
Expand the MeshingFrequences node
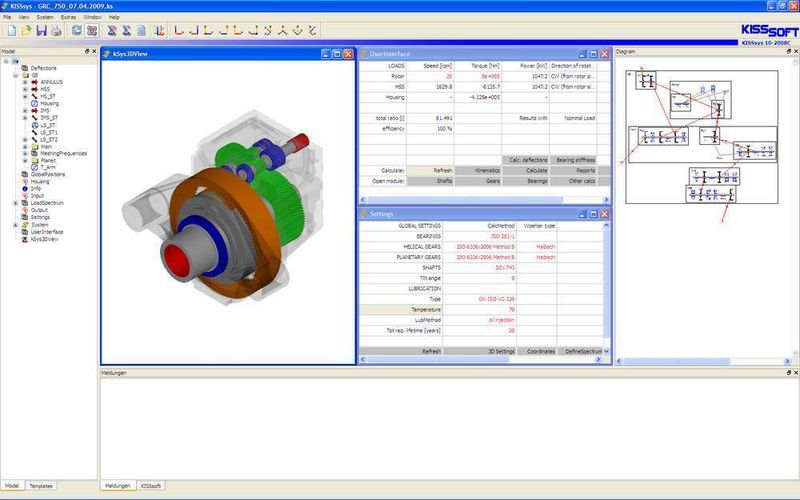[25, 153]
